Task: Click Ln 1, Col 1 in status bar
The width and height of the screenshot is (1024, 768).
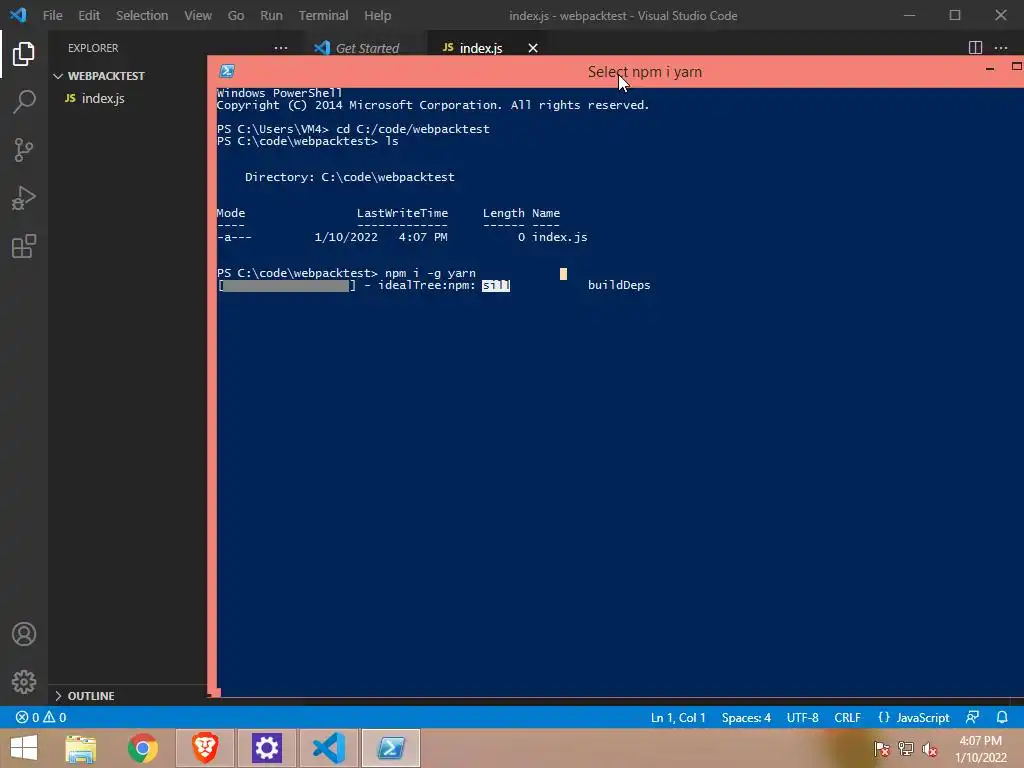Action: pyautogui.click(x=678, y=717)
